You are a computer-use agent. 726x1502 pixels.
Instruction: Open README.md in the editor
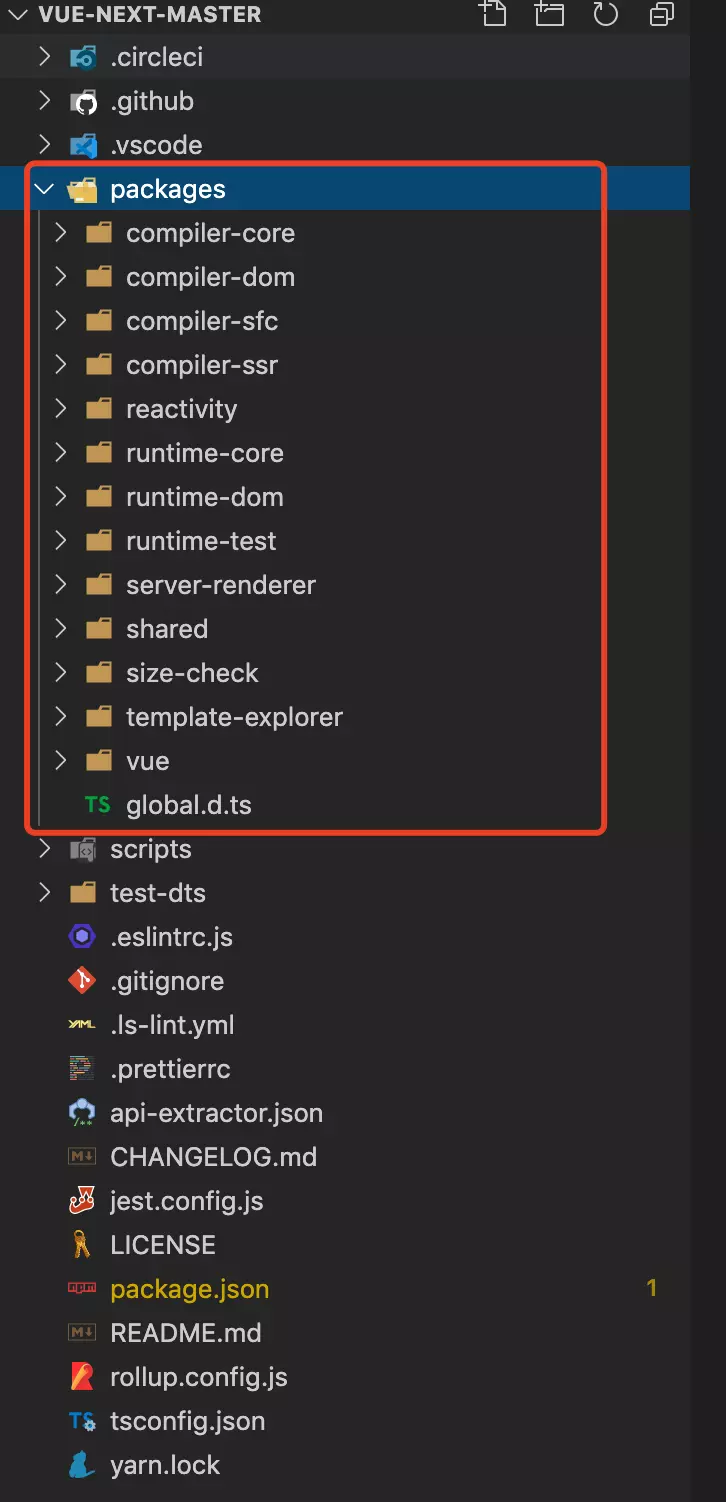coord(185,1333)
